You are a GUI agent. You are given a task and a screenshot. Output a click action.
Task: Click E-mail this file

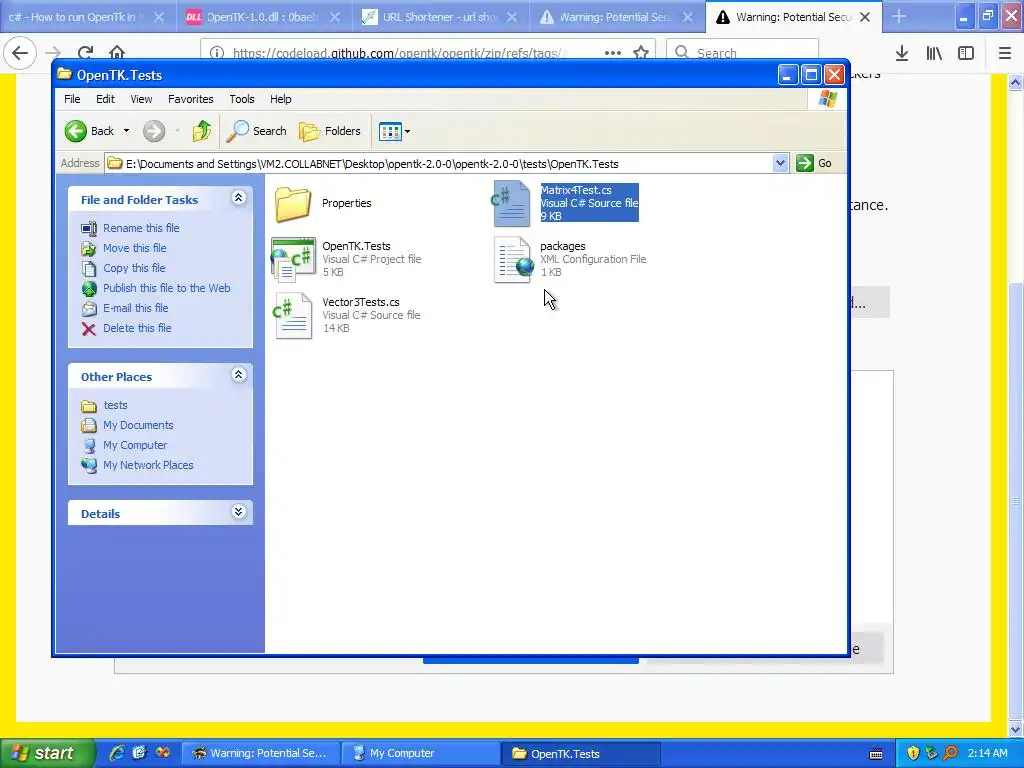[x=135, y=308]
